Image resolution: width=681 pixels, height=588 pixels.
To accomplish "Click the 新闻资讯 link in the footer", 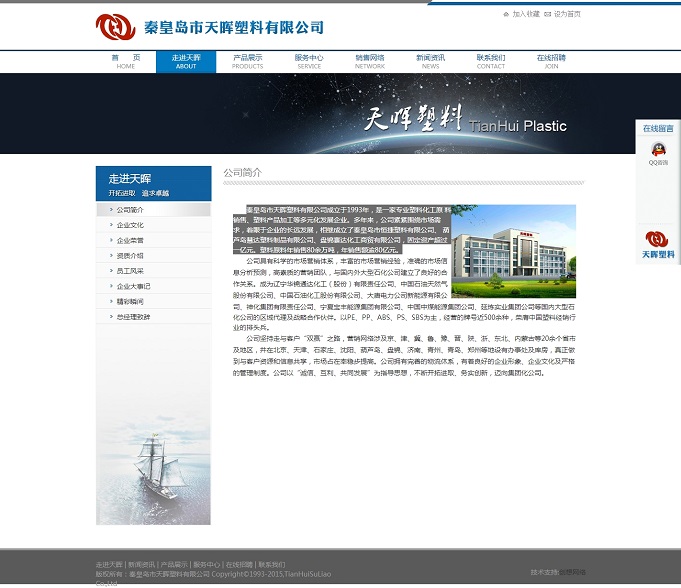I will click(x=141, y=565).
